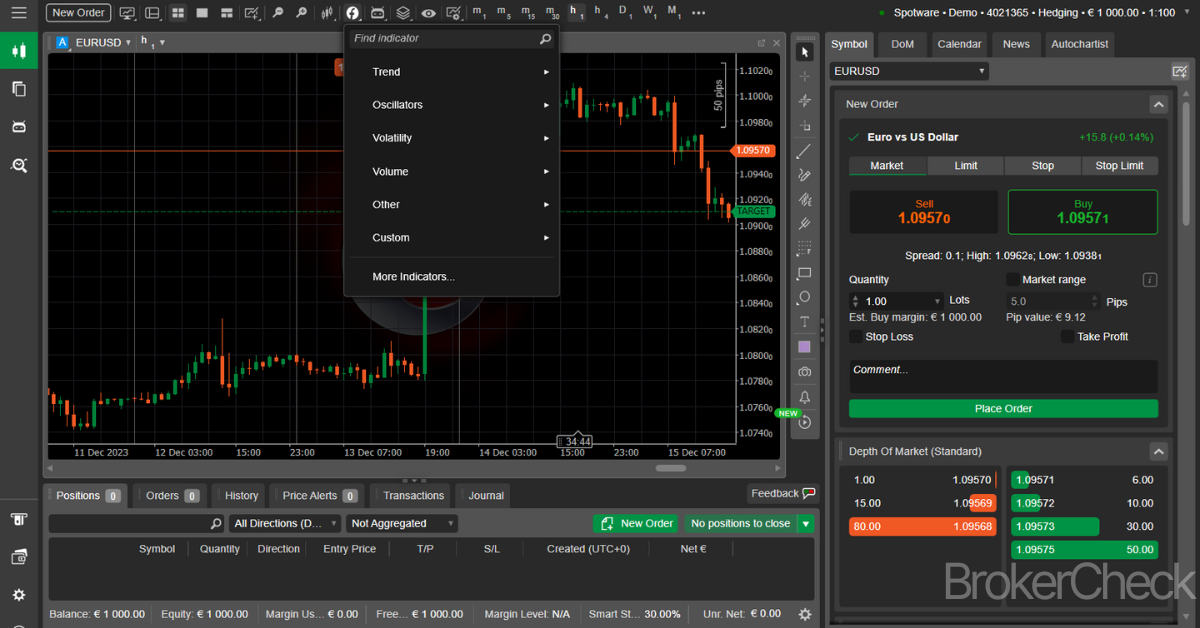Open the hamburger main menu
Image resolution: width=1200 pixels, height=628 pixels.
[19, 13]
